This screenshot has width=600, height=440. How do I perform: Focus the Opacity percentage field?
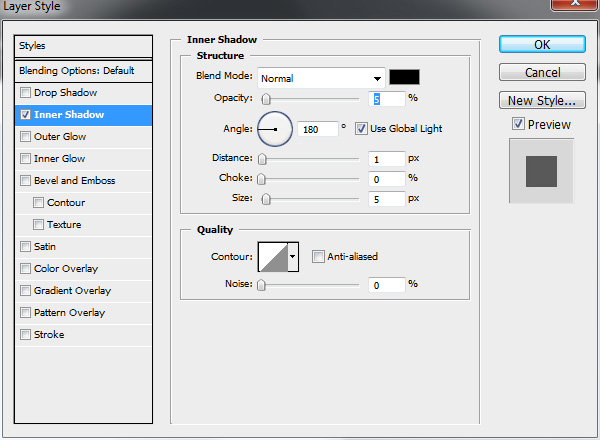click(x=386, y=99)
